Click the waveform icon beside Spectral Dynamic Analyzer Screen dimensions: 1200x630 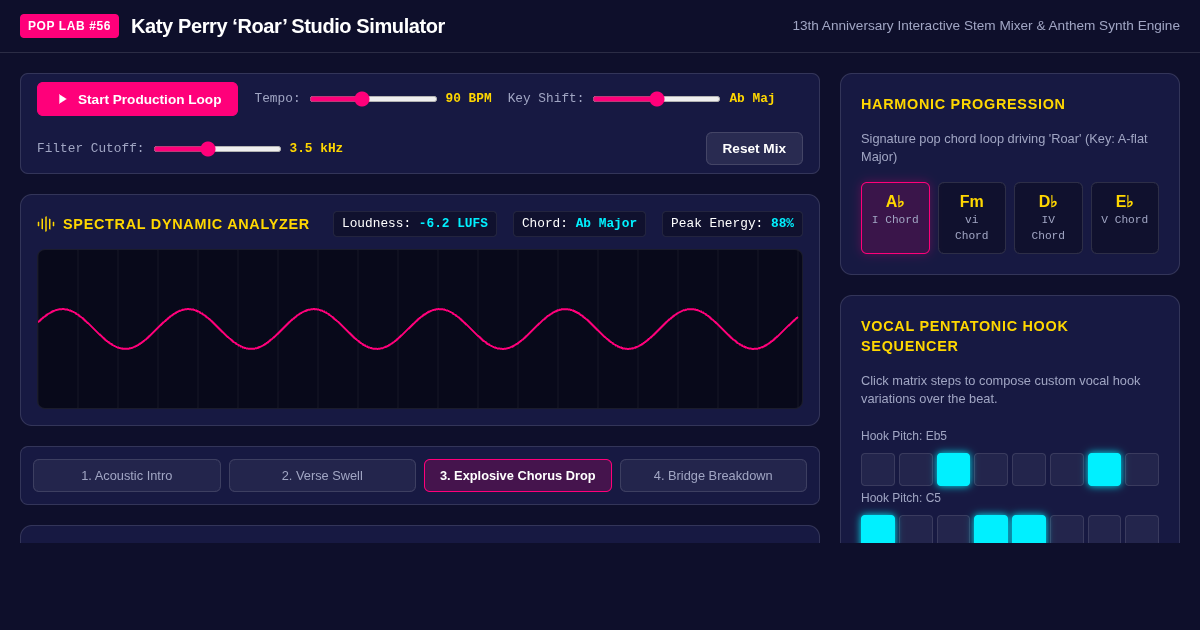[x=46, y=224]
